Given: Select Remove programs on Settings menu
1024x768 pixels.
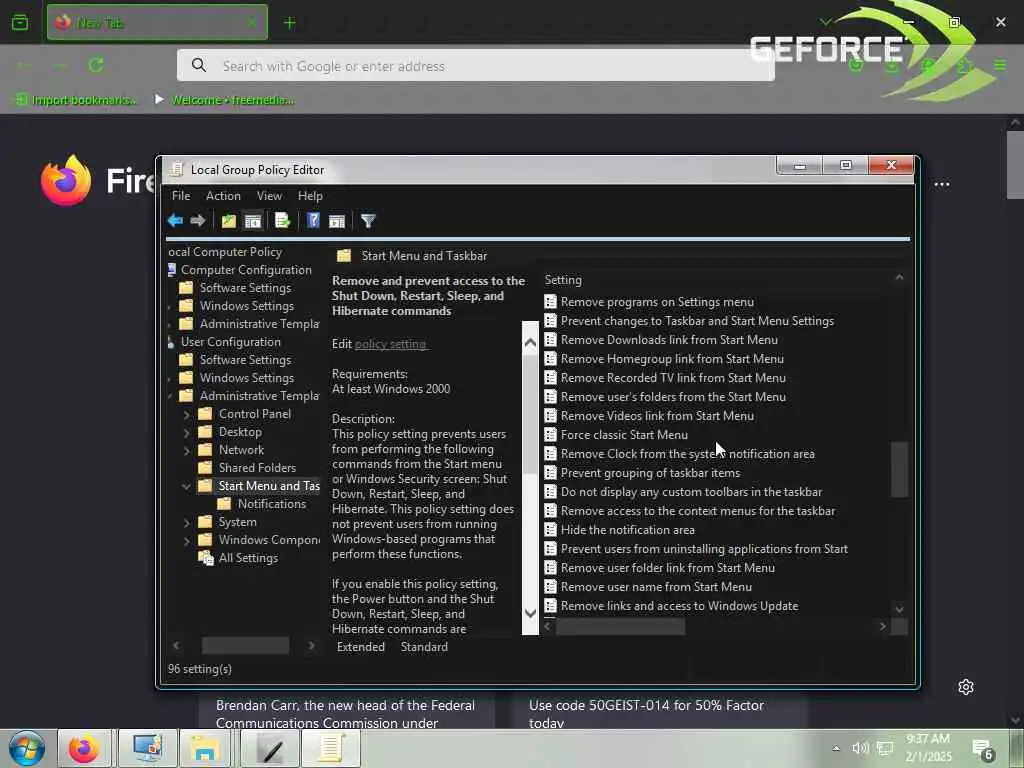Looking at the screenshot, I should (x=657, y=302).
